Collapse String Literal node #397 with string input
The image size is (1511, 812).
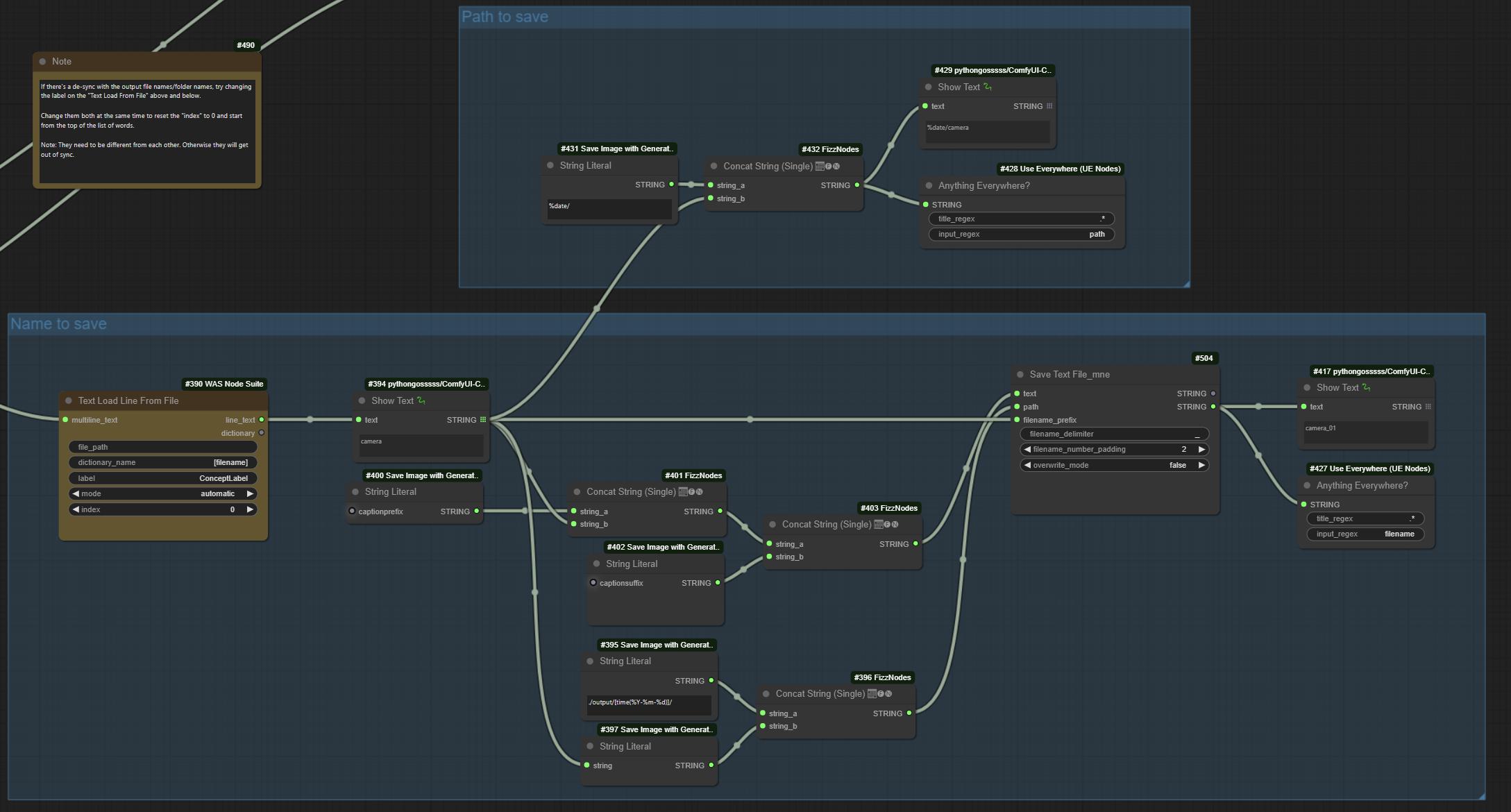[591, 747]
